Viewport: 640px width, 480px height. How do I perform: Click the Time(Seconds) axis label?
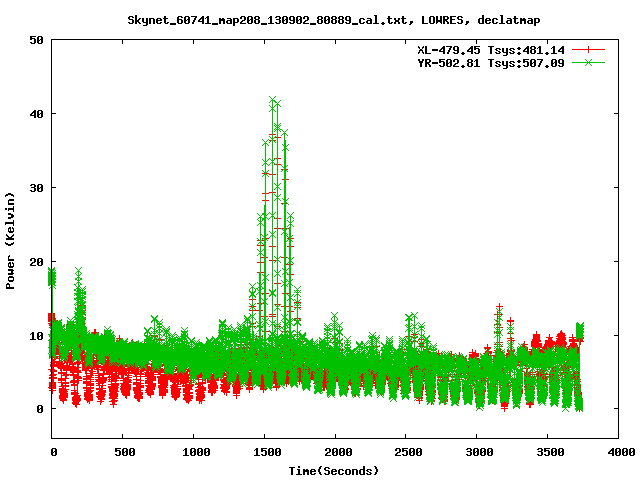(x=334, y=471)
